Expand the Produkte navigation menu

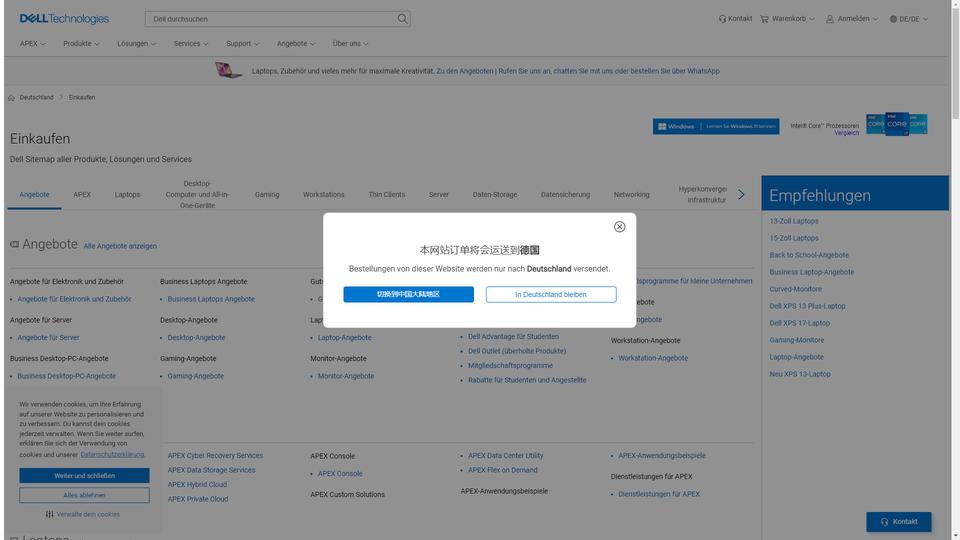(x=81, y=44)
